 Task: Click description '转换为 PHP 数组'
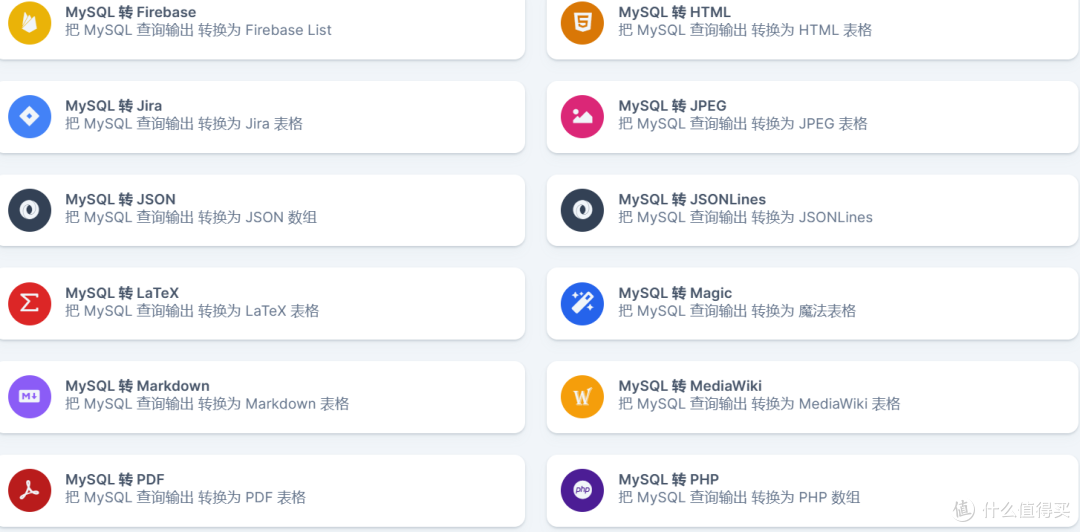pos(806,498)
